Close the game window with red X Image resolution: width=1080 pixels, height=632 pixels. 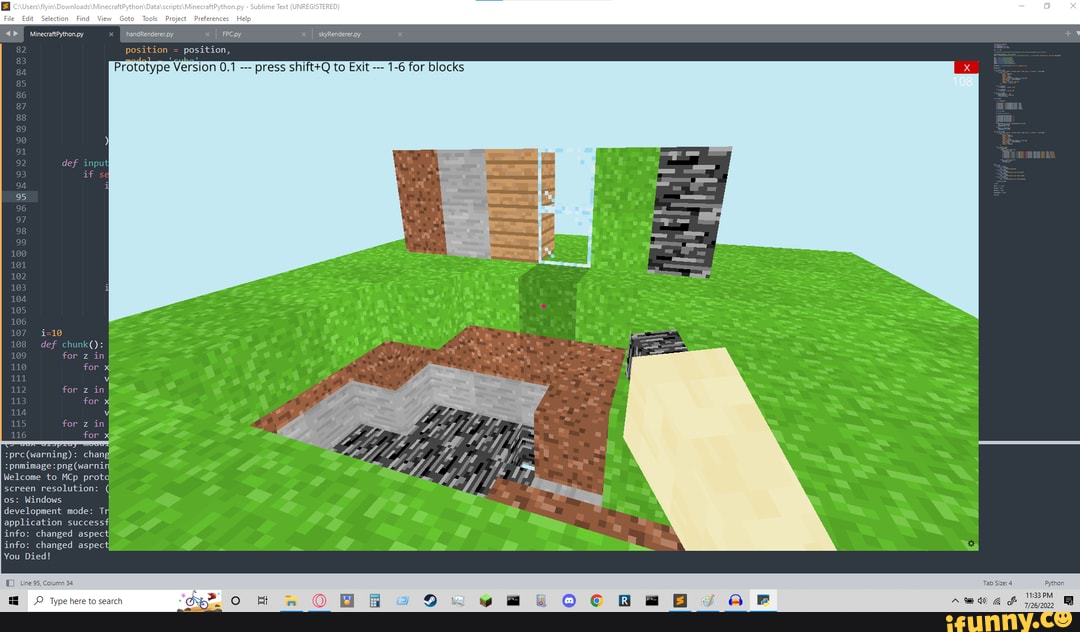tap(966, 67)
